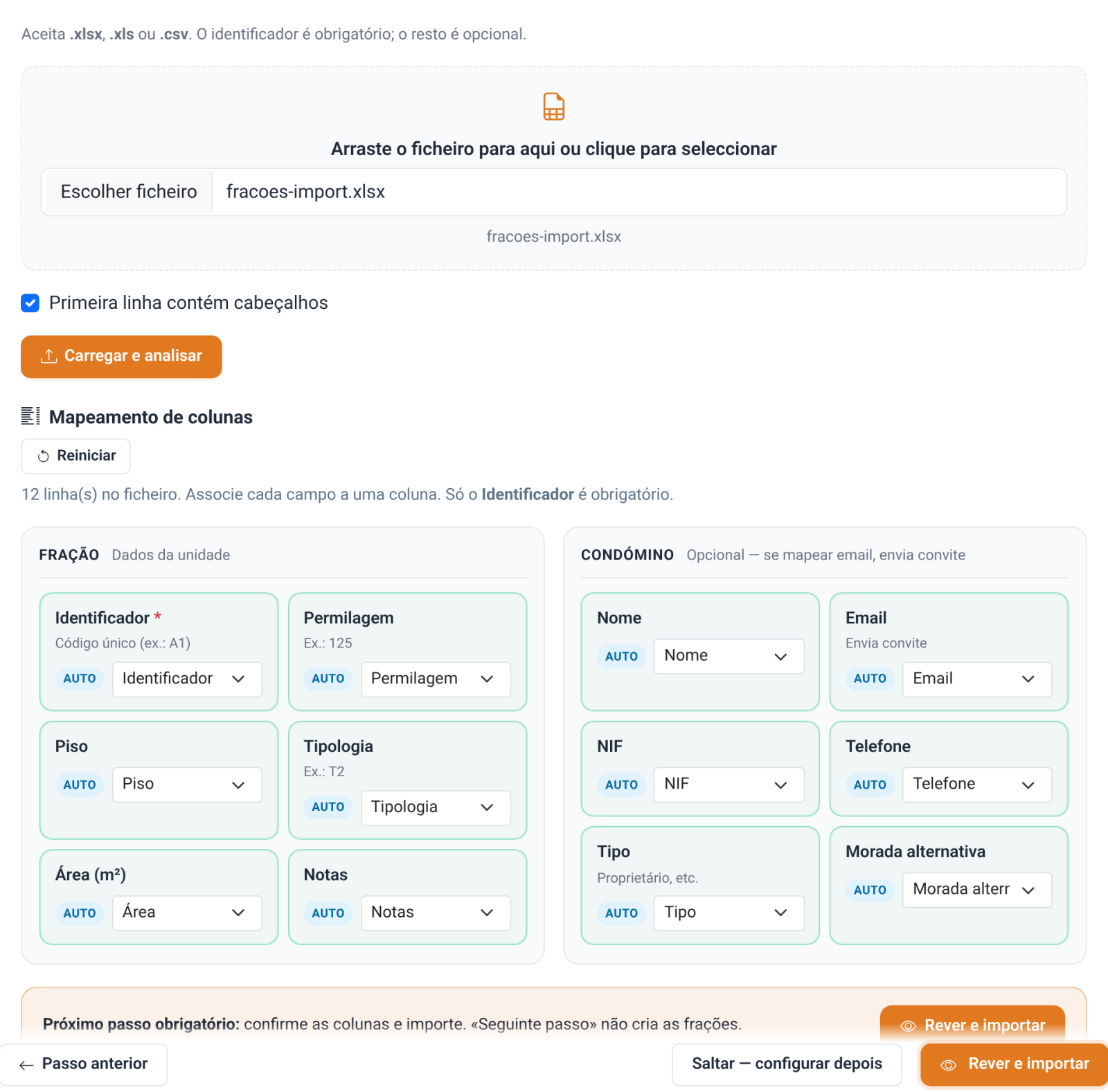Open the Nome column dropdown
This screenshot has width=1108, height=1092.
729,656
